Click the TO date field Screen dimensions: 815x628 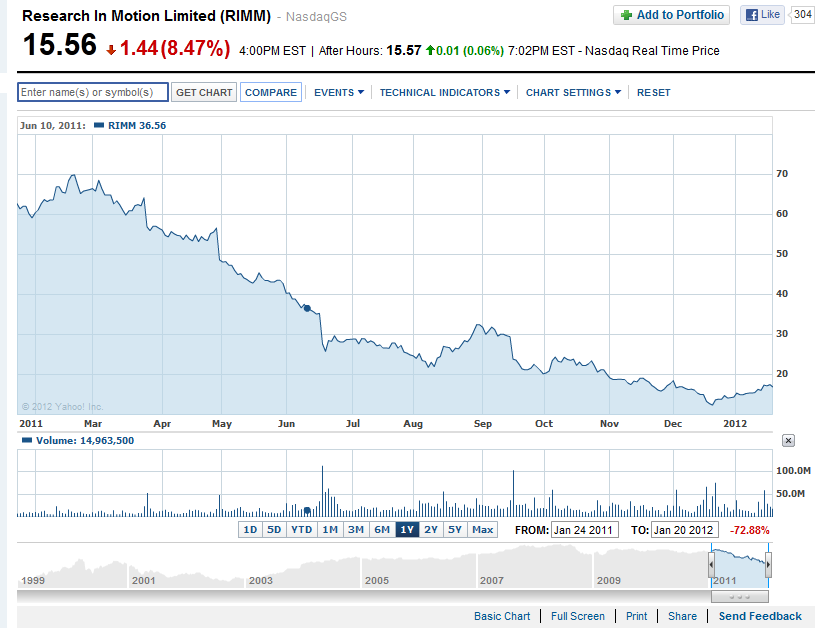click(685, 530)
